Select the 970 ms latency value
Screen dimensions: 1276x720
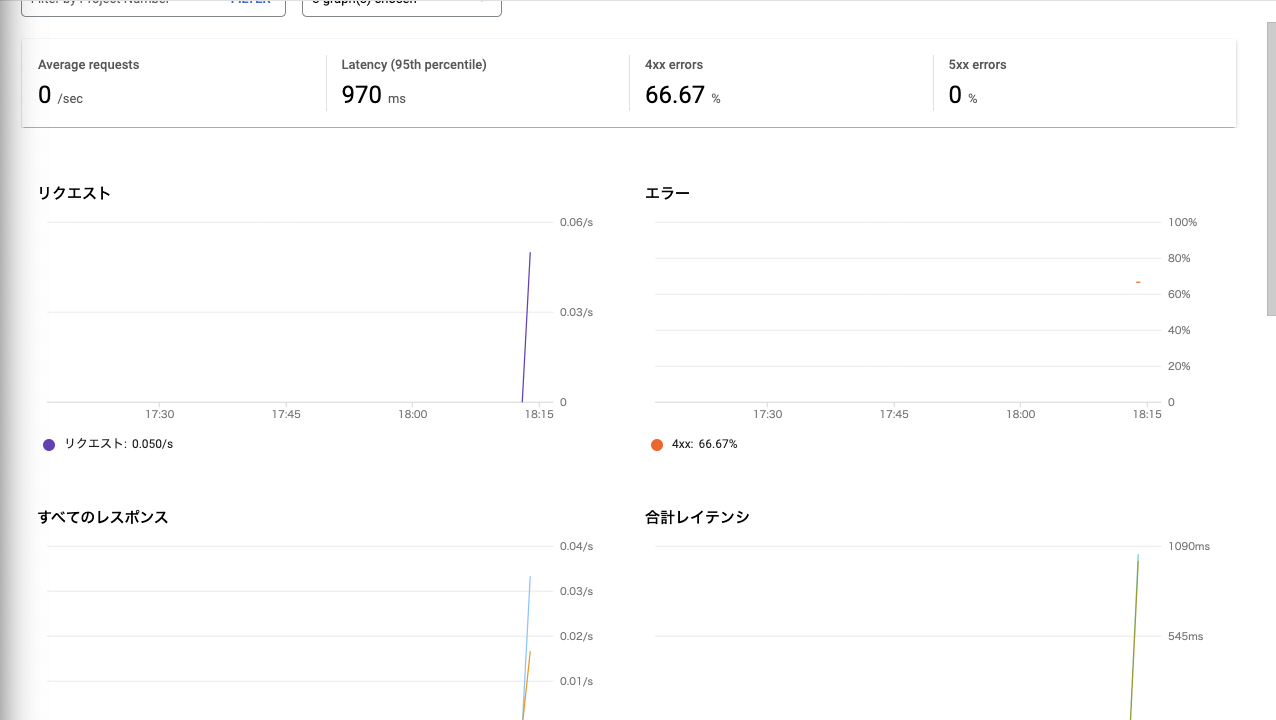pos(373,95)
